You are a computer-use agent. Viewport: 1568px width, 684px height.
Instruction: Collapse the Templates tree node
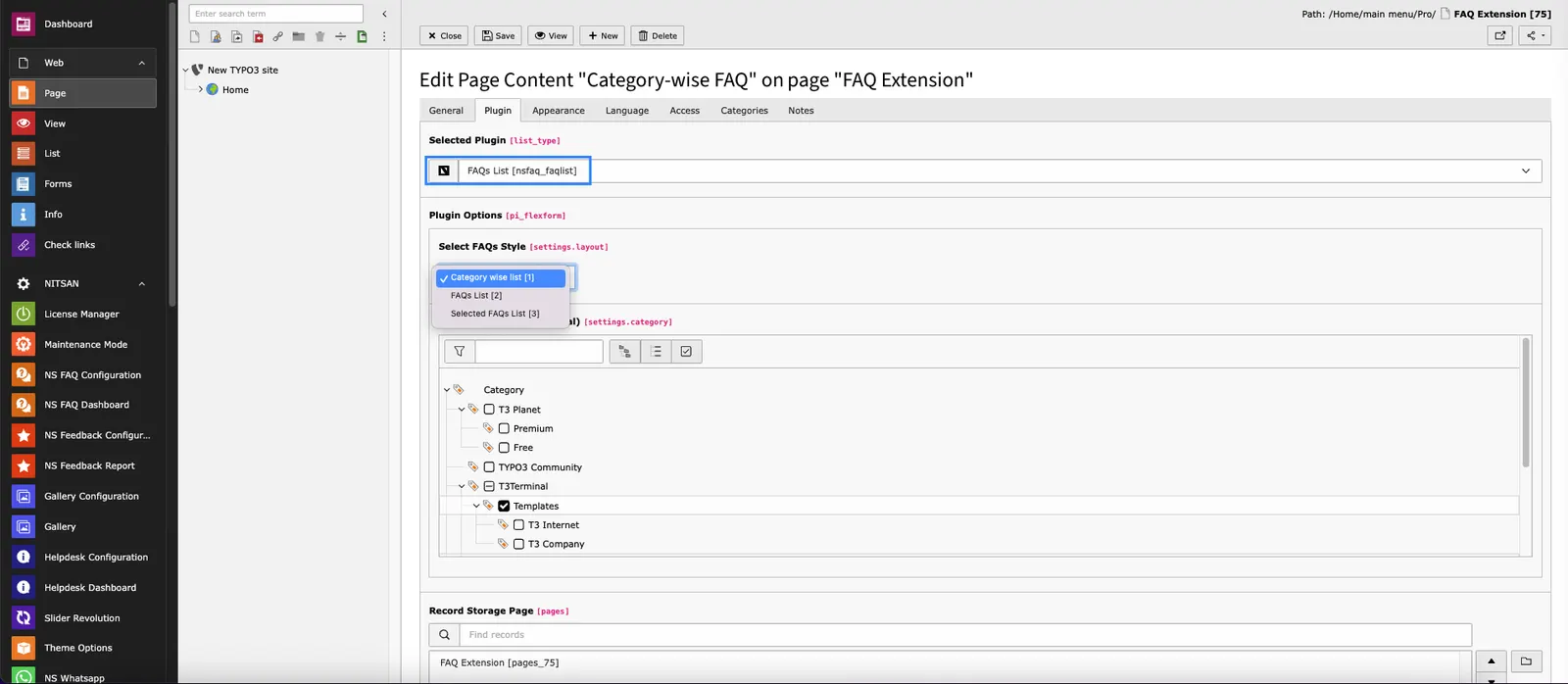(476, 506)
